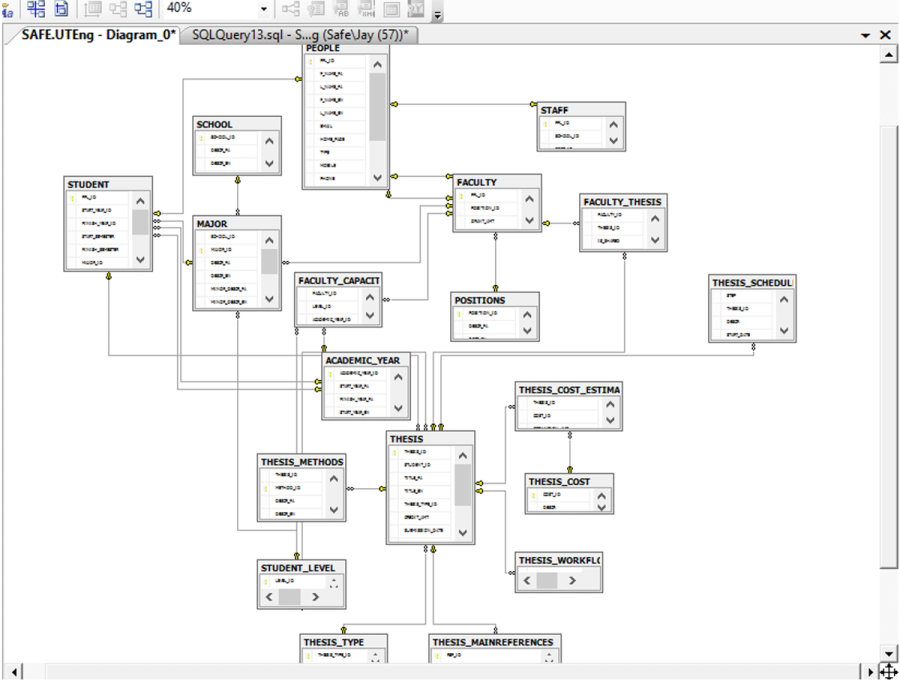Viewport: 900px width, 680px height.
Task: Select the THESIS_COST table title
Action: pyautogui.click(x=559, y=482)
